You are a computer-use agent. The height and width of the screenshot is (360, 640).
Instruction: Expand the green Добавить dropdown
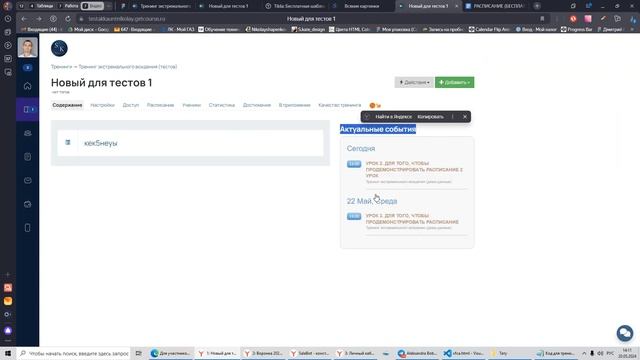tap(454, 82)
